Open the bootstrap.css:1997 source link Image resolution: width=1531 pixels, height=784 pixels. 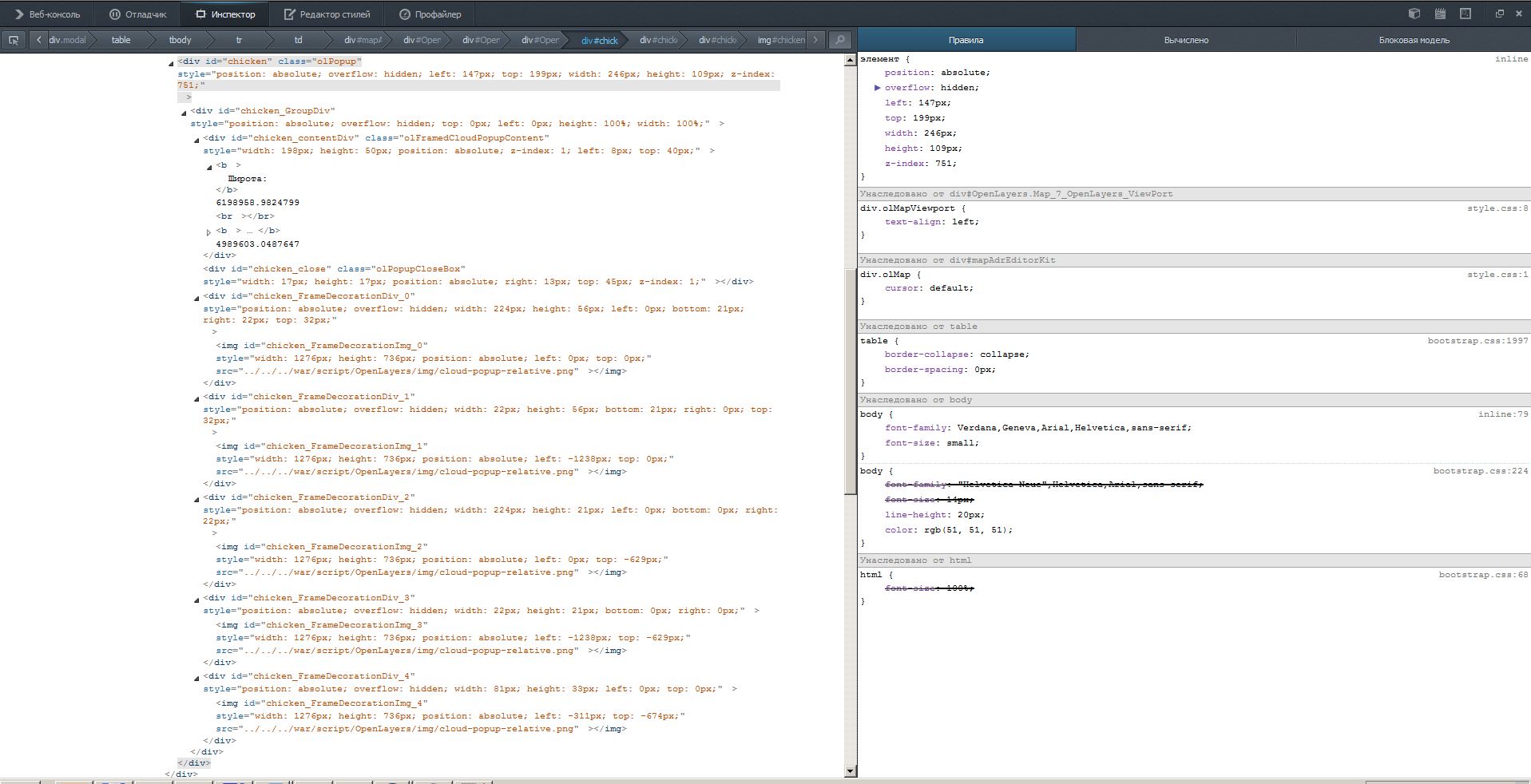[x=1477, y=341]
